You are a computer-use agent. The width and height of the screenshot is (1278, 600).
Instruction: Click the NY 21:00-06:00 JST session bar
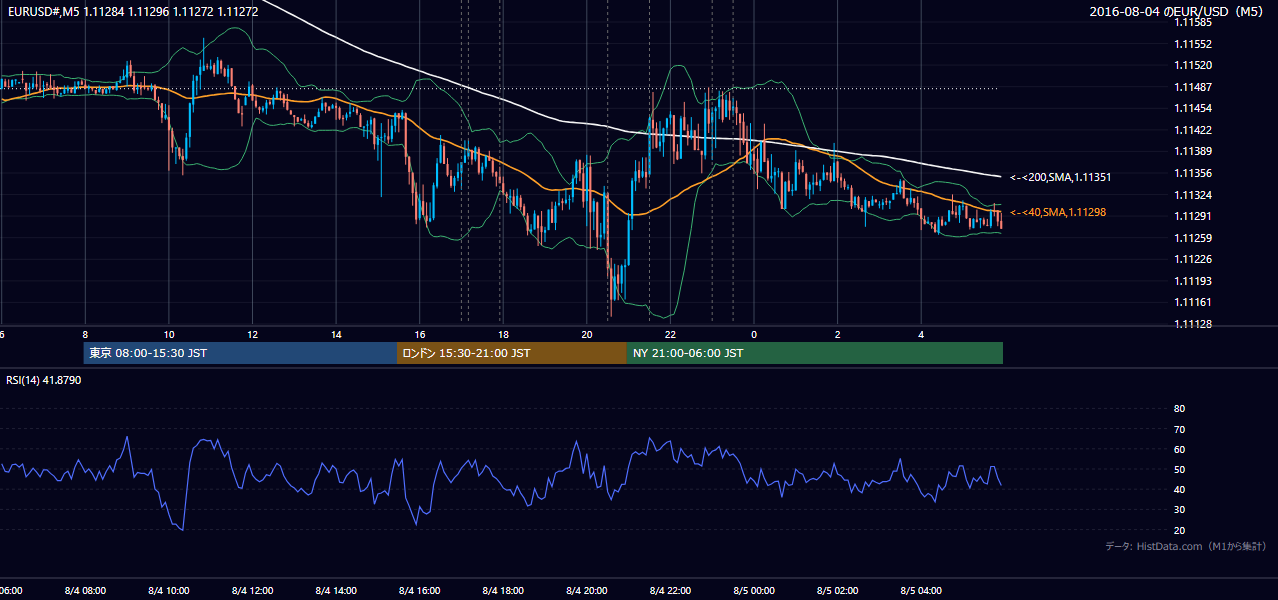pyautogui.click(x=815, y=353)
